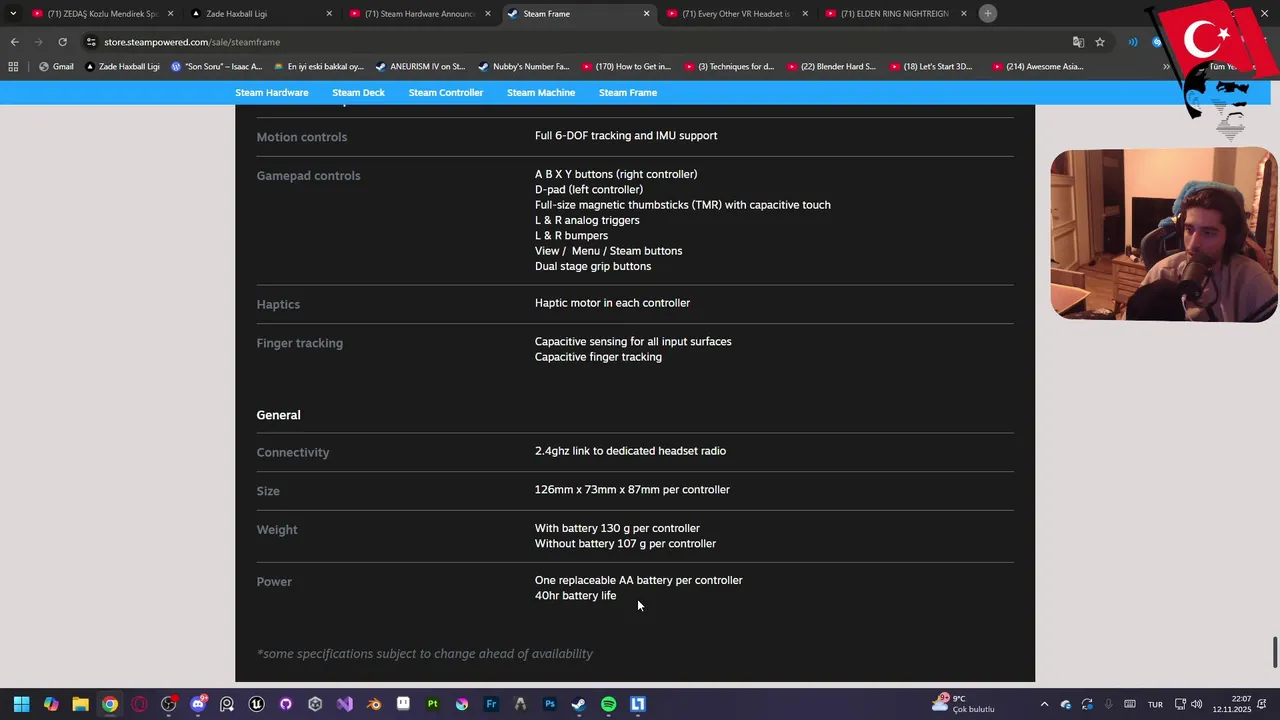Open Opera GX from the taskbar

coord(139,704)
